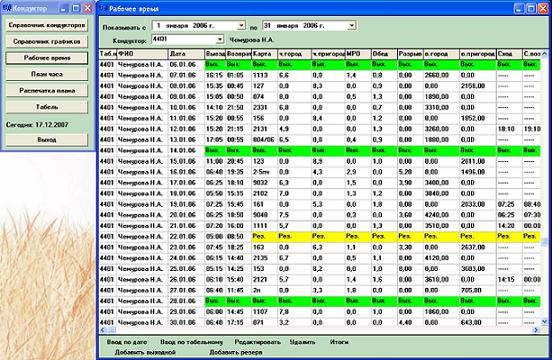Click Добавить выходной
The height and width of the screenshot is (360, 552).
[x=145, y=352]
